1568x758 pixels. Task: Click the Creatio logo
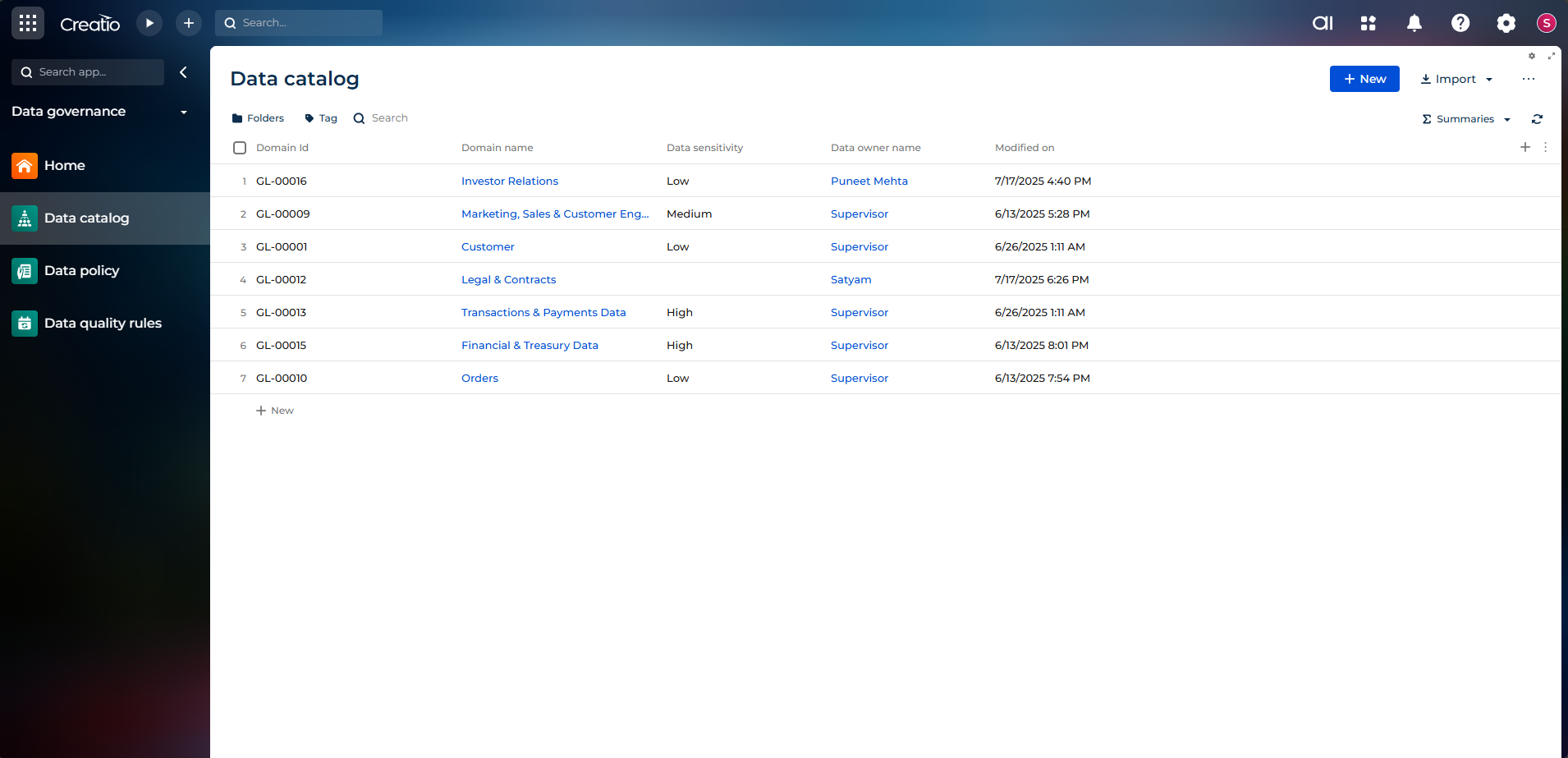pos(90,24)
